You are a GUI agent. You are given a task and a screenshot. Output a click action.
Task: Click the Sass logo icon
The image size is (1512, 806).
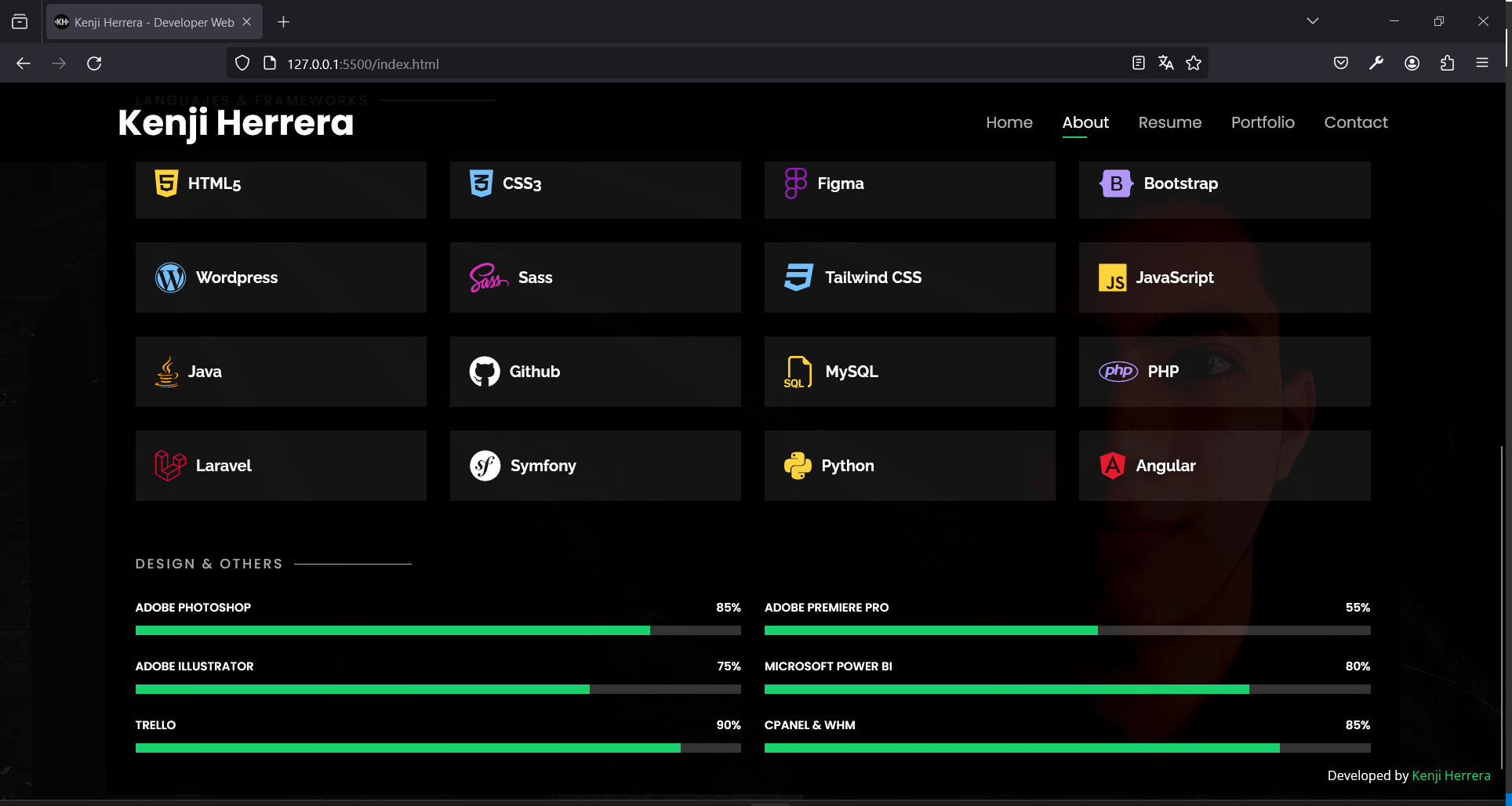pos(489,278)
